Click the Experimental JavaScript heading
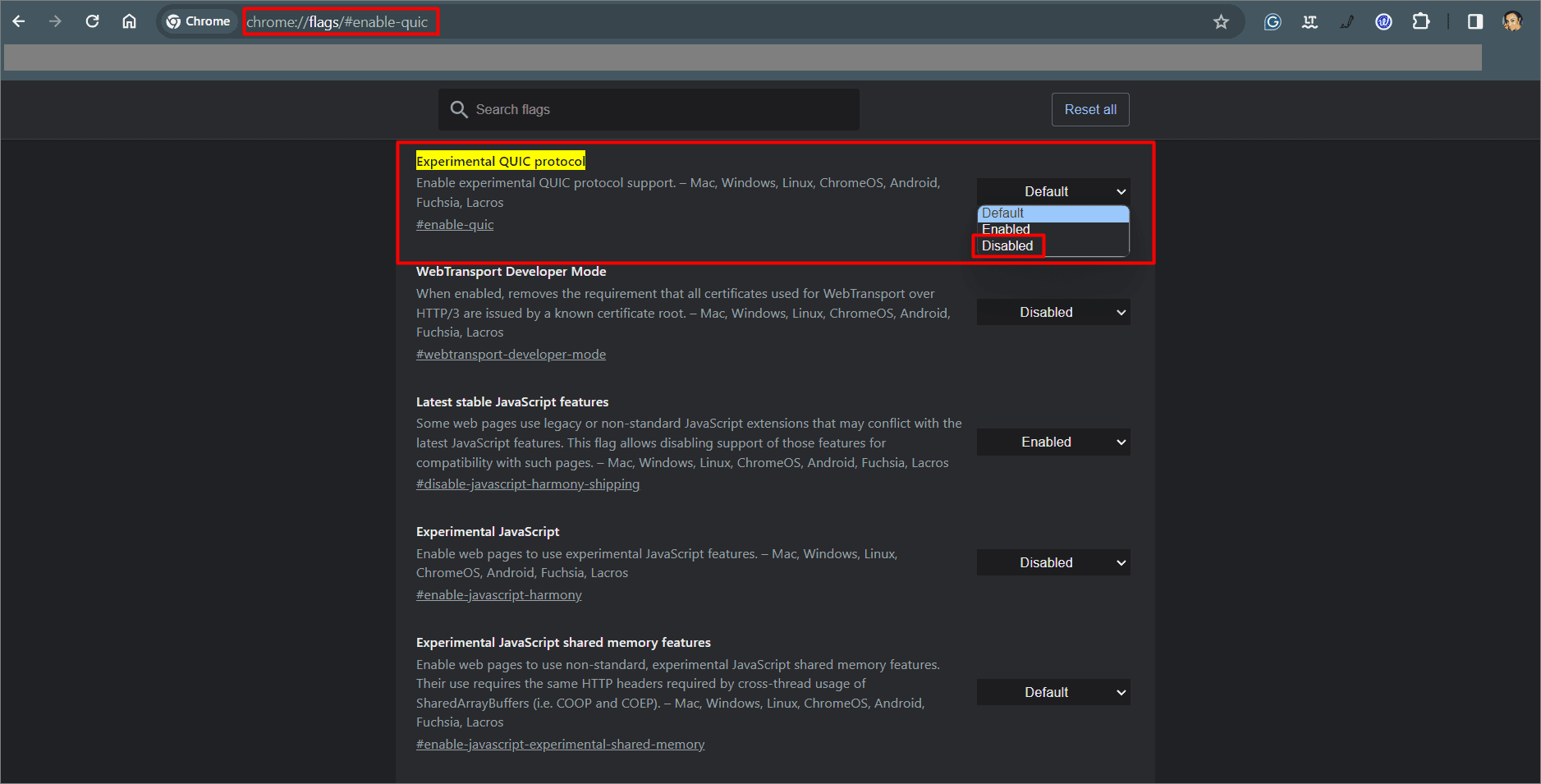This screenshot has height=784, width=1541. 488,532
